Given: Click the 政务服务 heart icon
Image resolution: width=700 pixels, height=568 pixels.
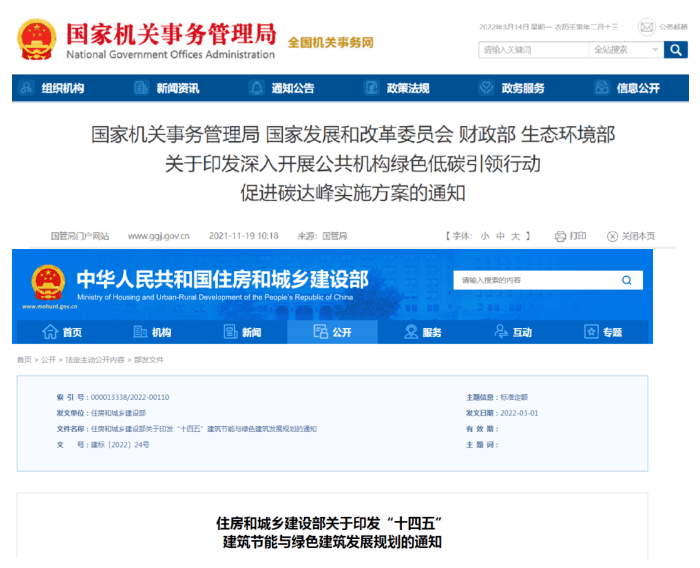Looking at the screenshot, I should (x=486, y=88).
